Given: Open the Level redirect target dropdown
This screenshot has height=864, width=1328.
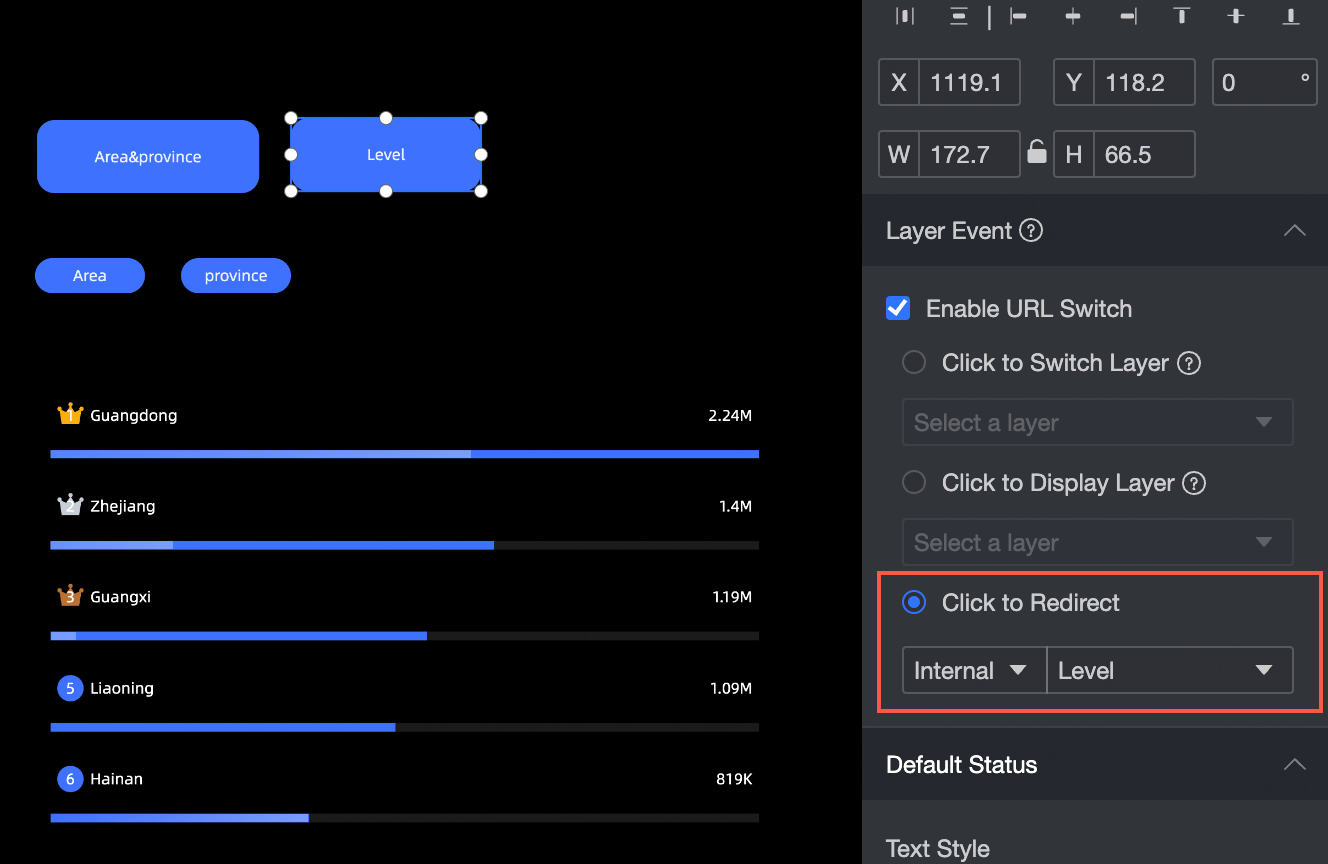Looking at the screenshot, I should point(1170,670).
